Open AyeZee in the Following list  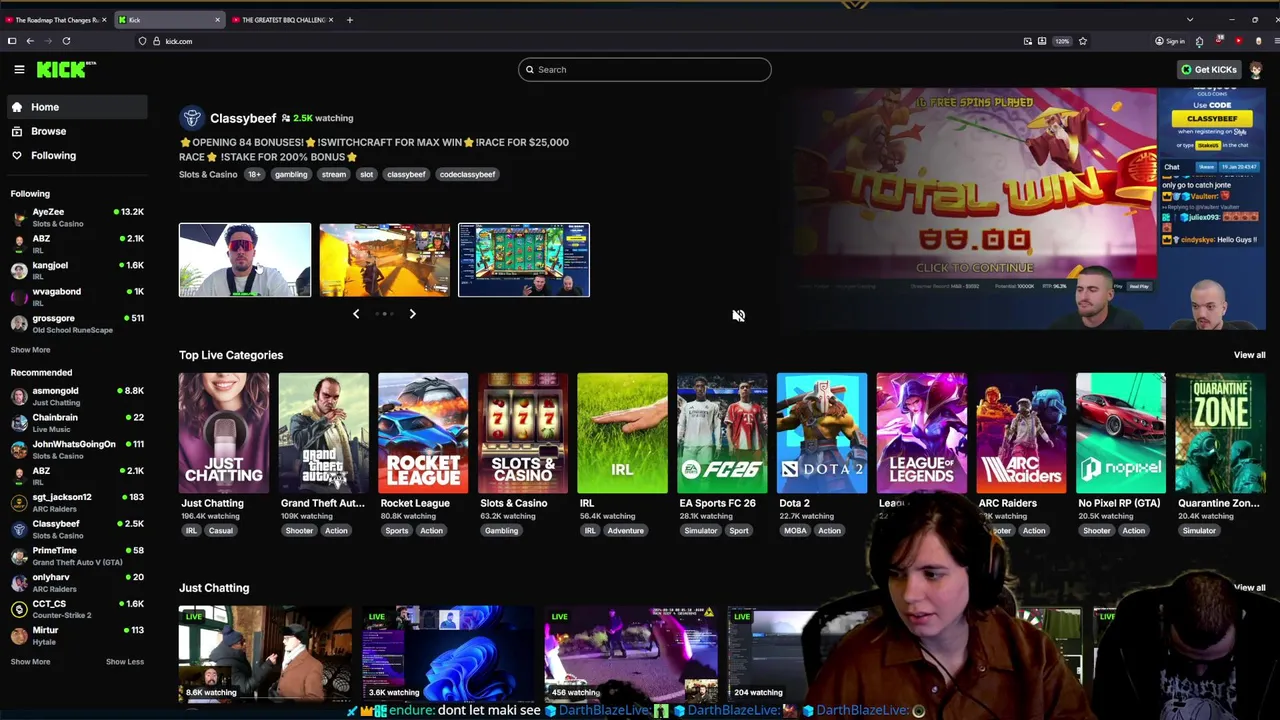77,217
